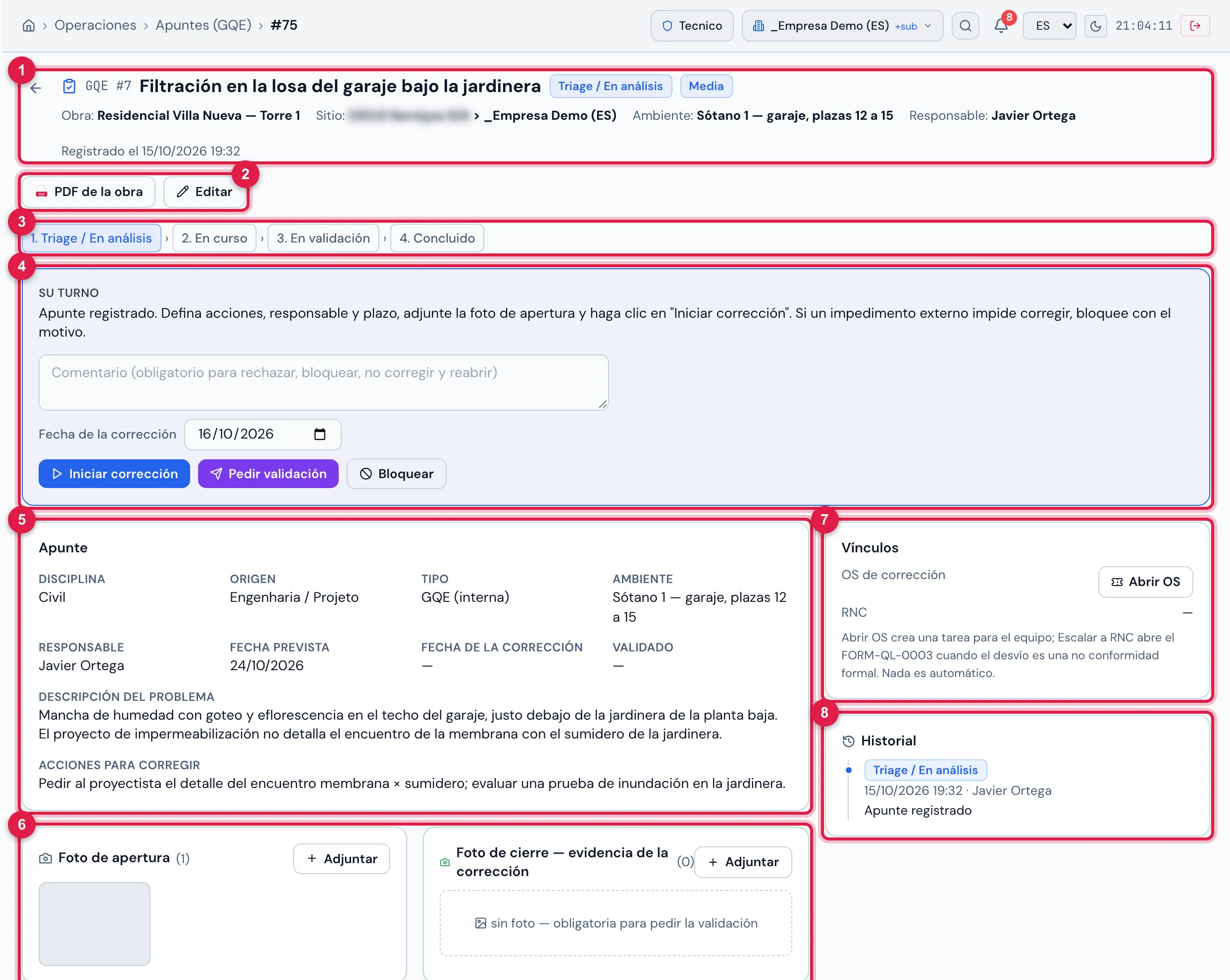Click Adjuntar for Foto de apertura
This screenshot has width=1230, height=980.
[x=341, y=859]
